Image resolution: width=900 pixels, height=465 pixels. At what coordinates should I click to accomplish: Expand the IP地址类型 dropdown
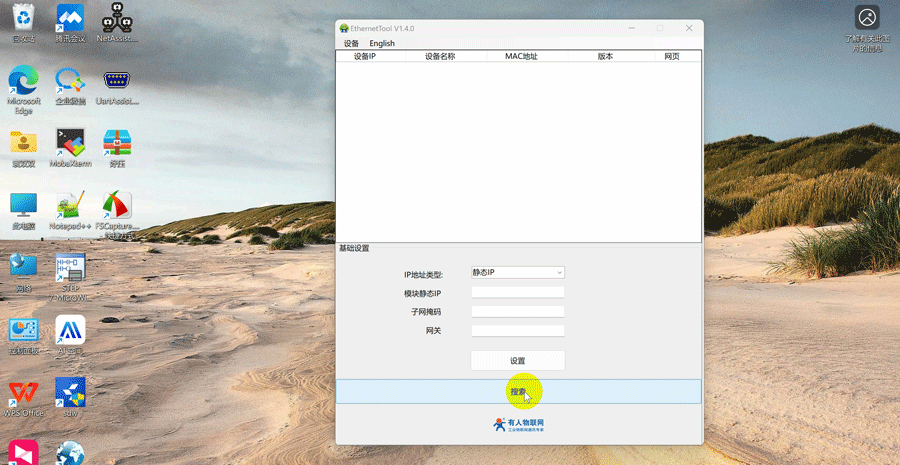[x=517, y=273]
